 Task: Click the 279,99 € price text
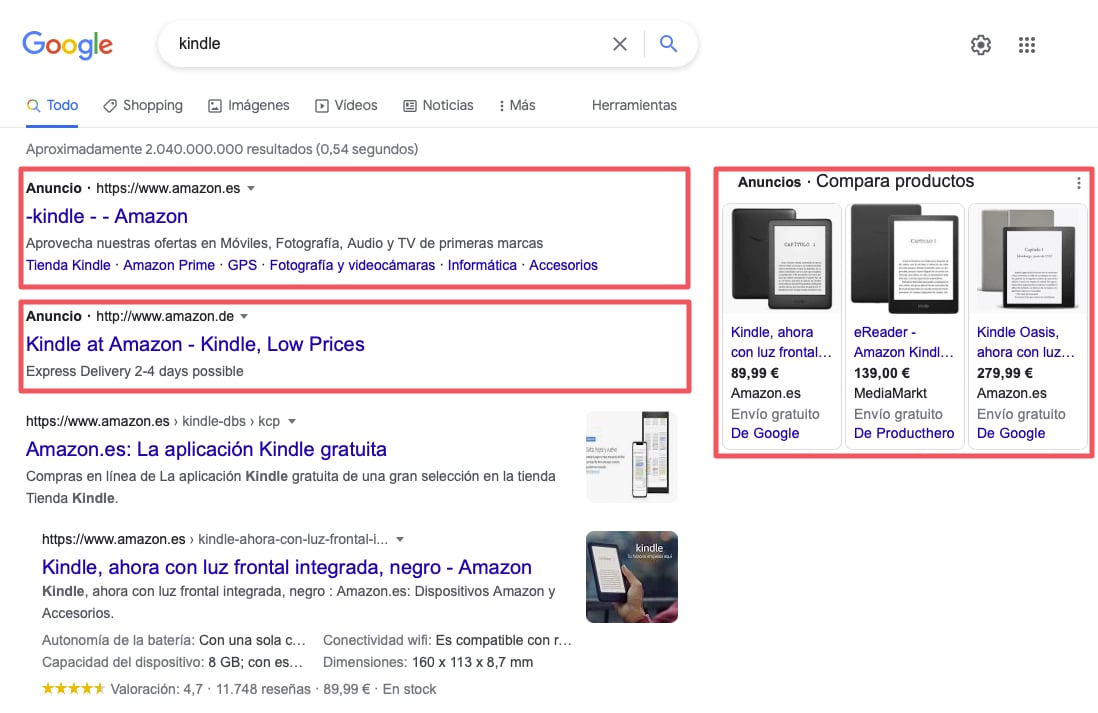click(1005, 373)
